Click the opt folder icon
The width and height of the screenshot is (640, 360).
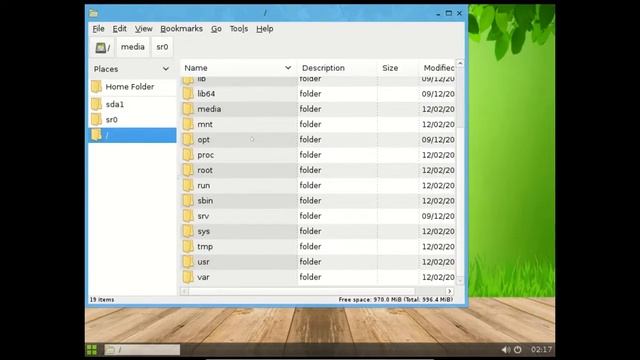tap(188, 140)
